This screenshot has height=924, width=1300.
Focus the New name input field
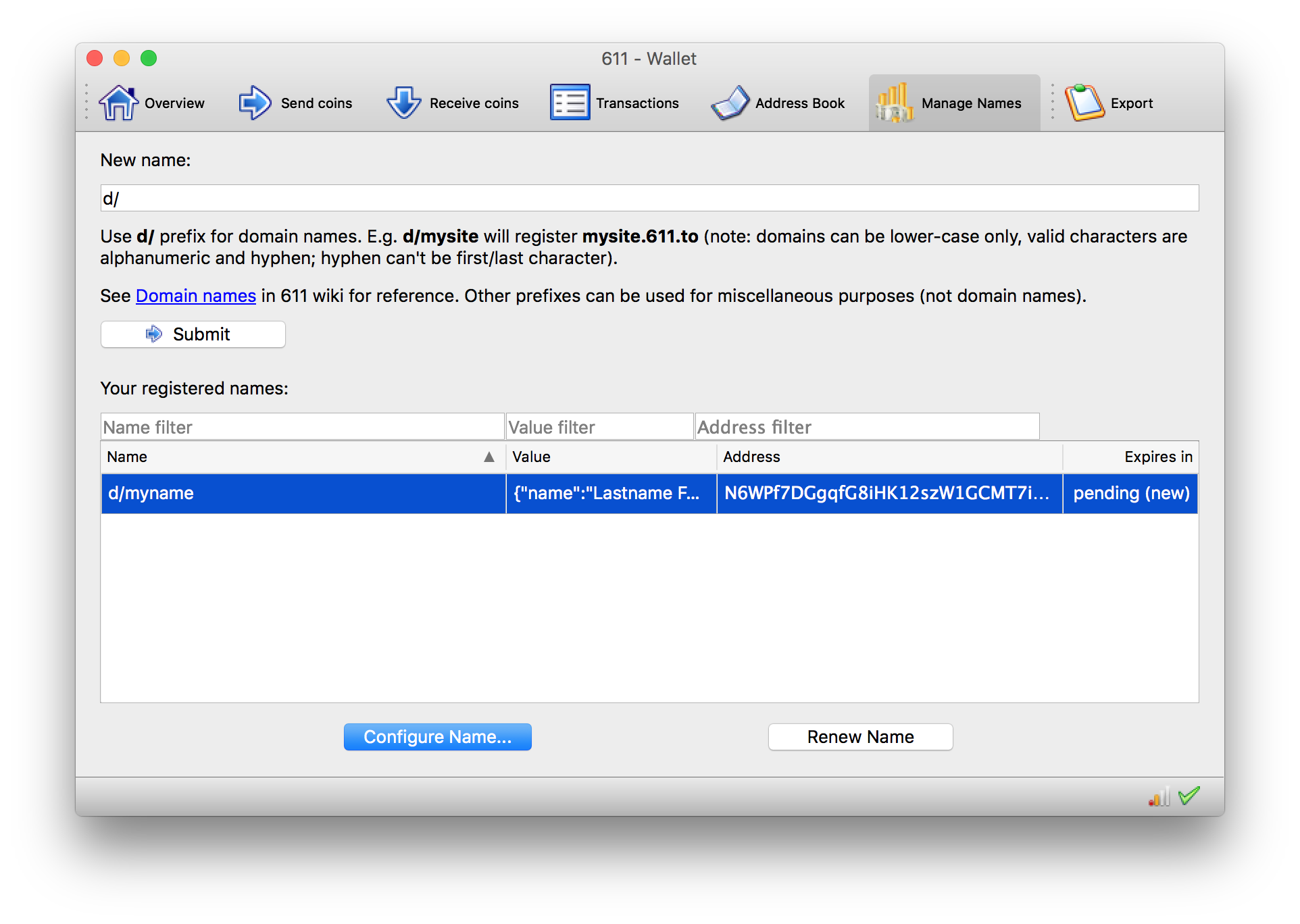pyautogui.click(x=649, y=199)
